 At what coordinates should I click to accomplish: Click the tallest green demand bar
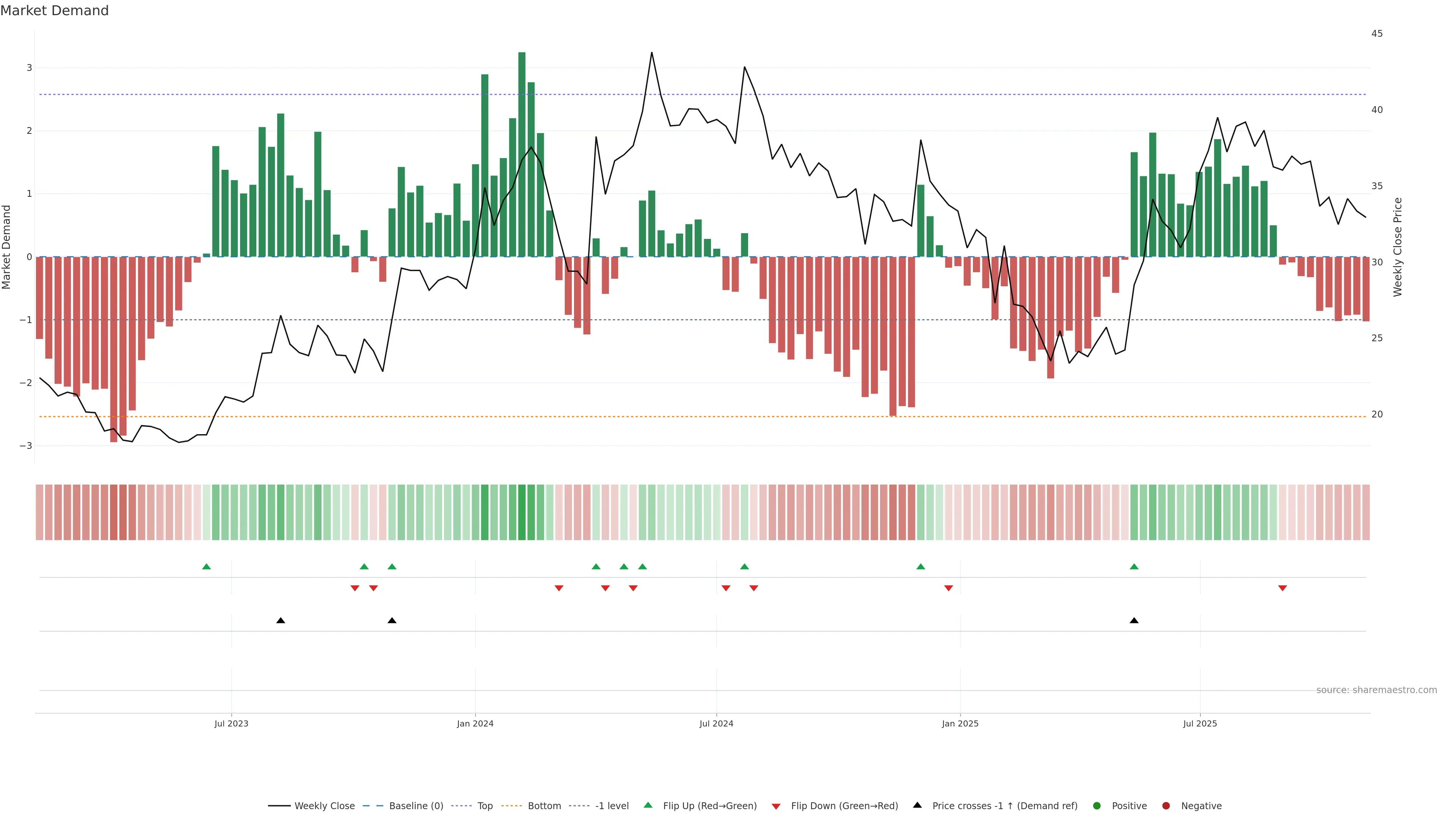(x=522, y=152)
